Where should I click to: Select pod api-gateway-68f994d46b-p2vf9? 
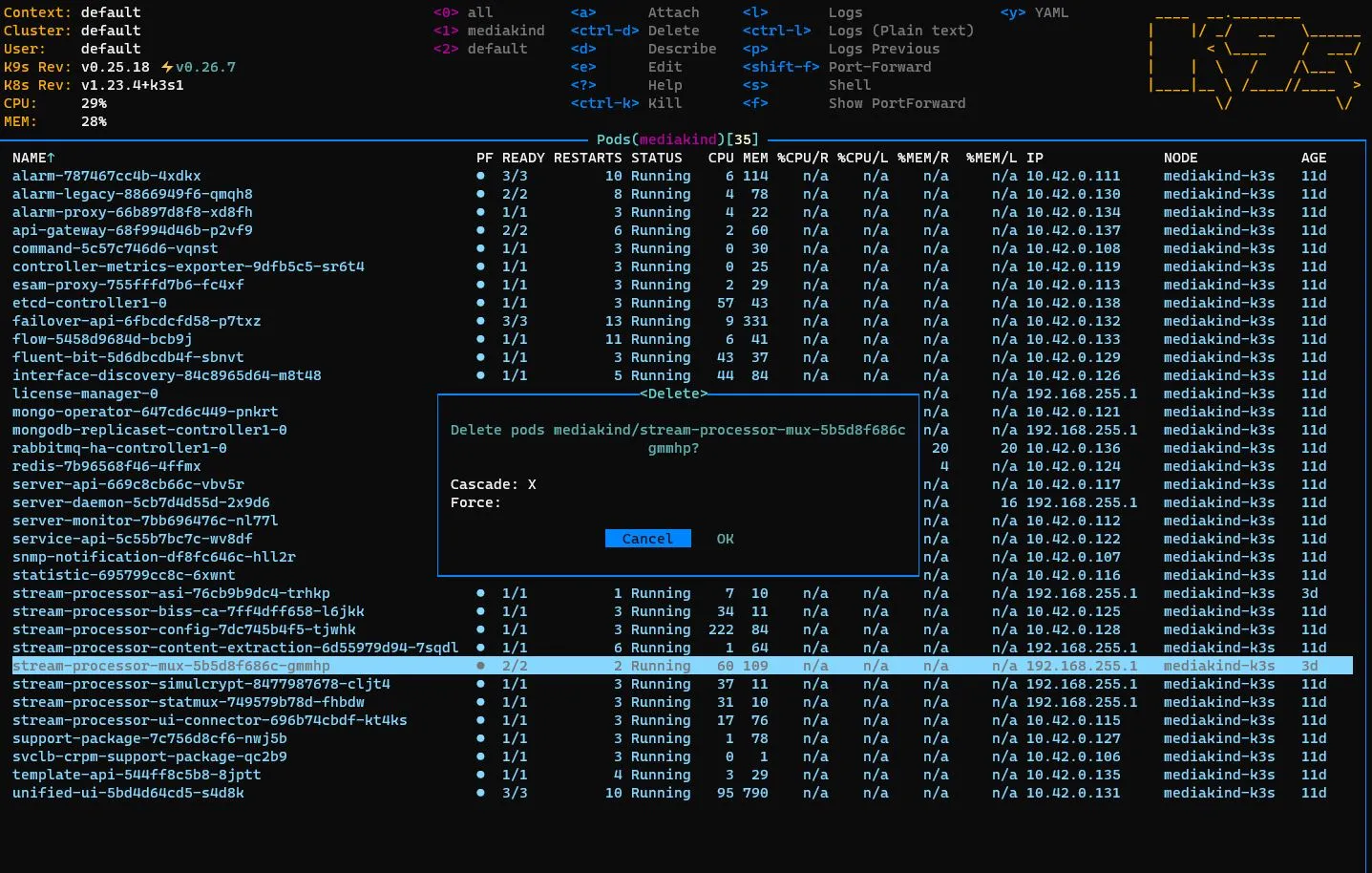[x=132, y=230]
